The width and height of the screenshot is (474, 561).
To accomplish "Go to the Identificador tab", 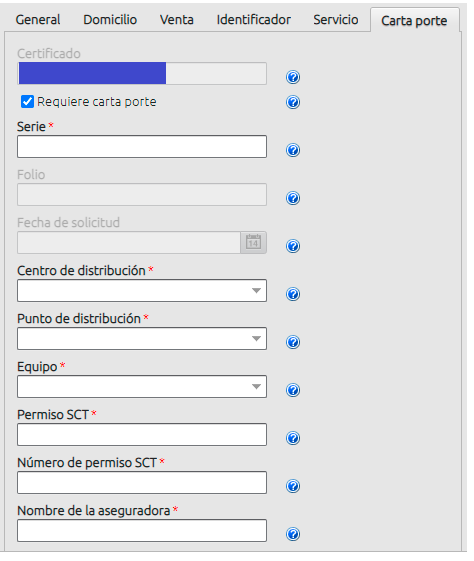I will point(254,20).
